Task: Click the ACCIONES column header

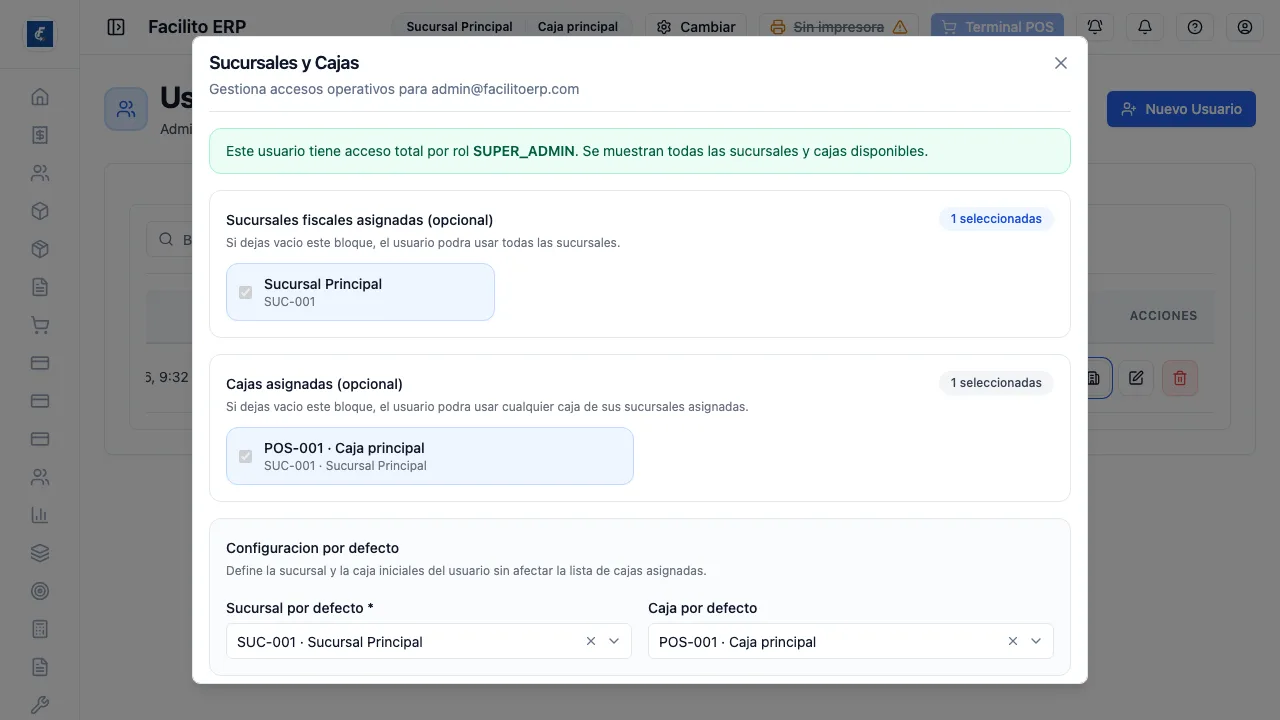Action: 1163,315
